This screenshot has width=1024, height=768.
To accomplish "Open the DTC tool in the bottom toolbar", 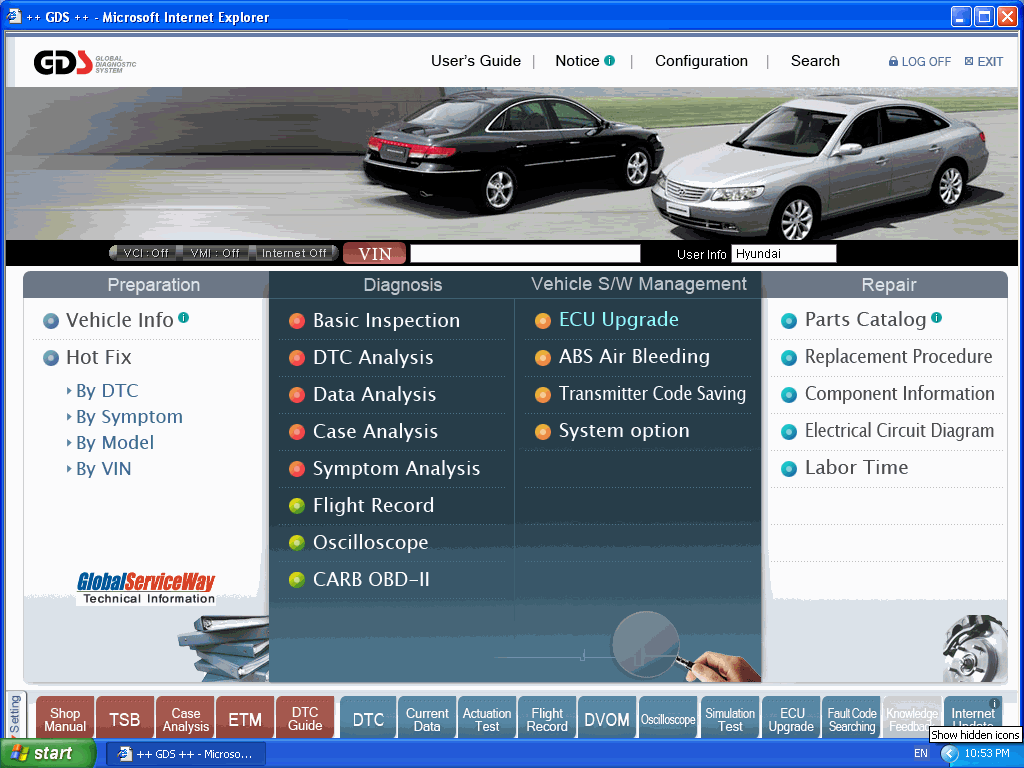I will point(367,717).
